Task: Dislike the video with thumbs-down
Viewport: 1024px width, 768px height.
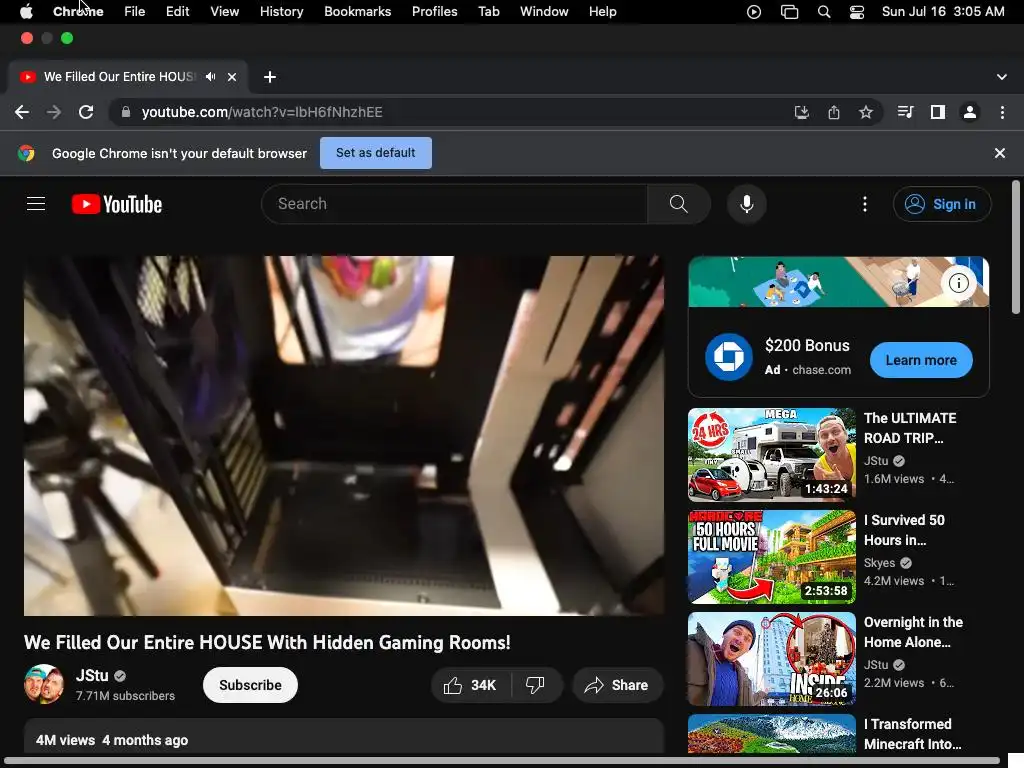Action: pyautogui.click(x=535, y=685)
